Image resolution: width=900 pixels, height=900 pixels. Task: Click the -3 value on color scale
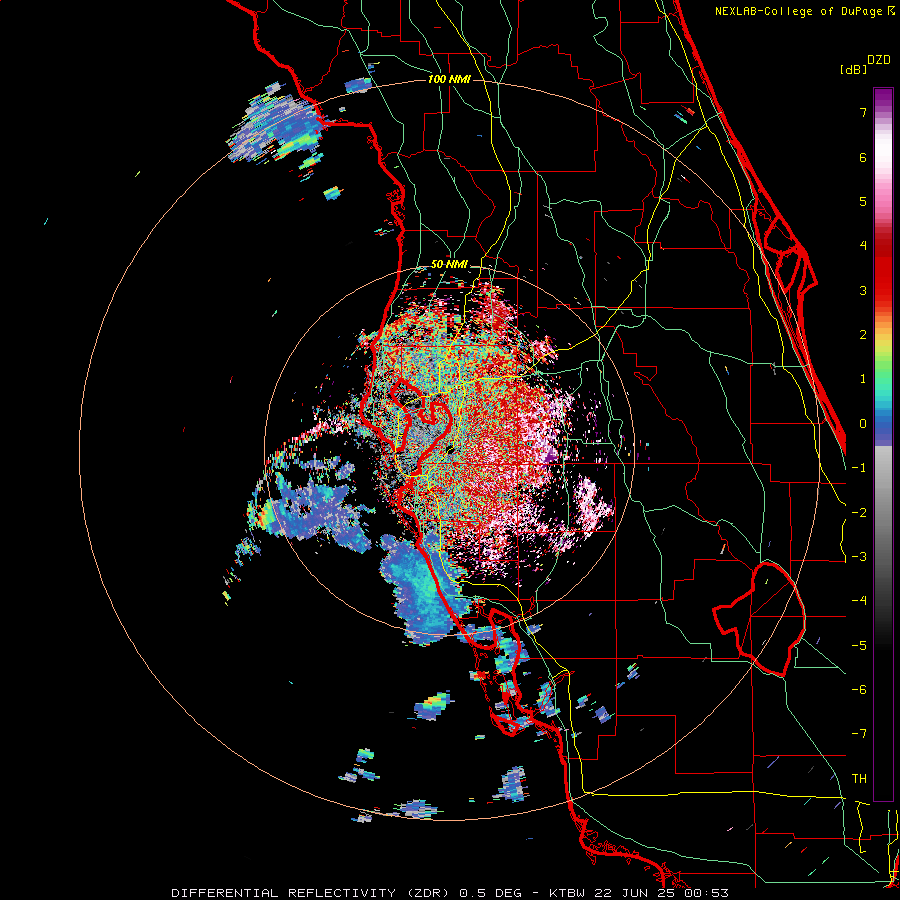click(x=859, y=557)
